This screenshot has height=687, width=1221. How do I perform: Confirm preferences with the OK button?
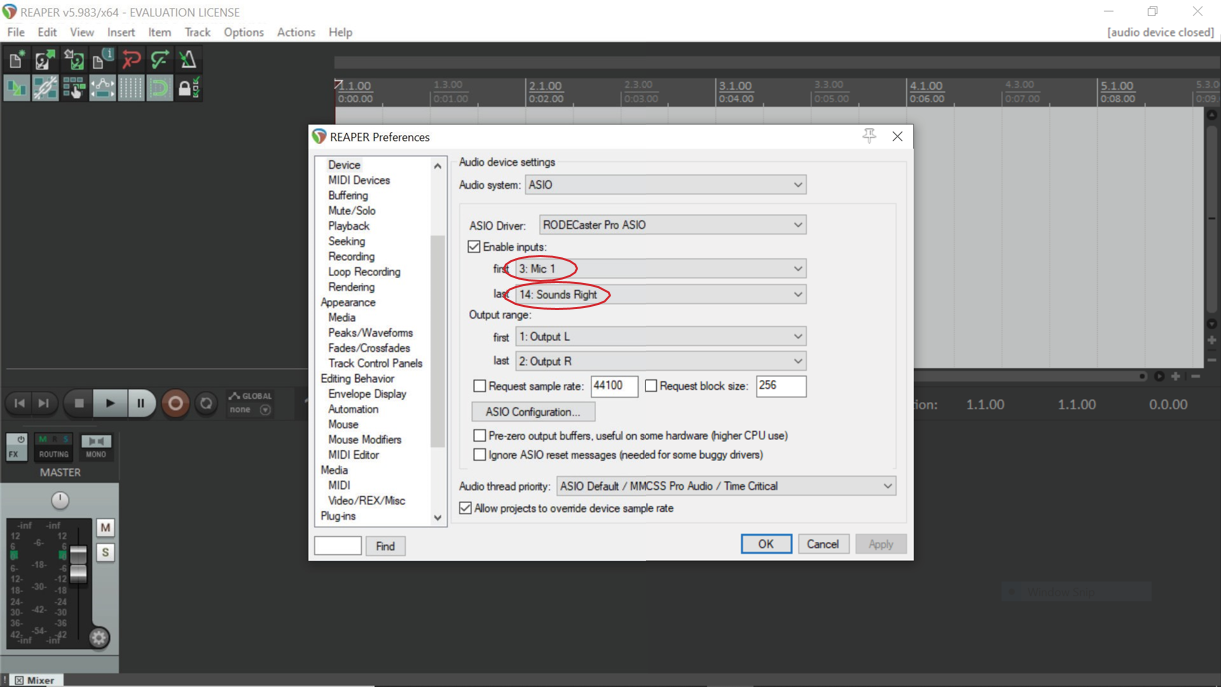click(x=765, y=544)
